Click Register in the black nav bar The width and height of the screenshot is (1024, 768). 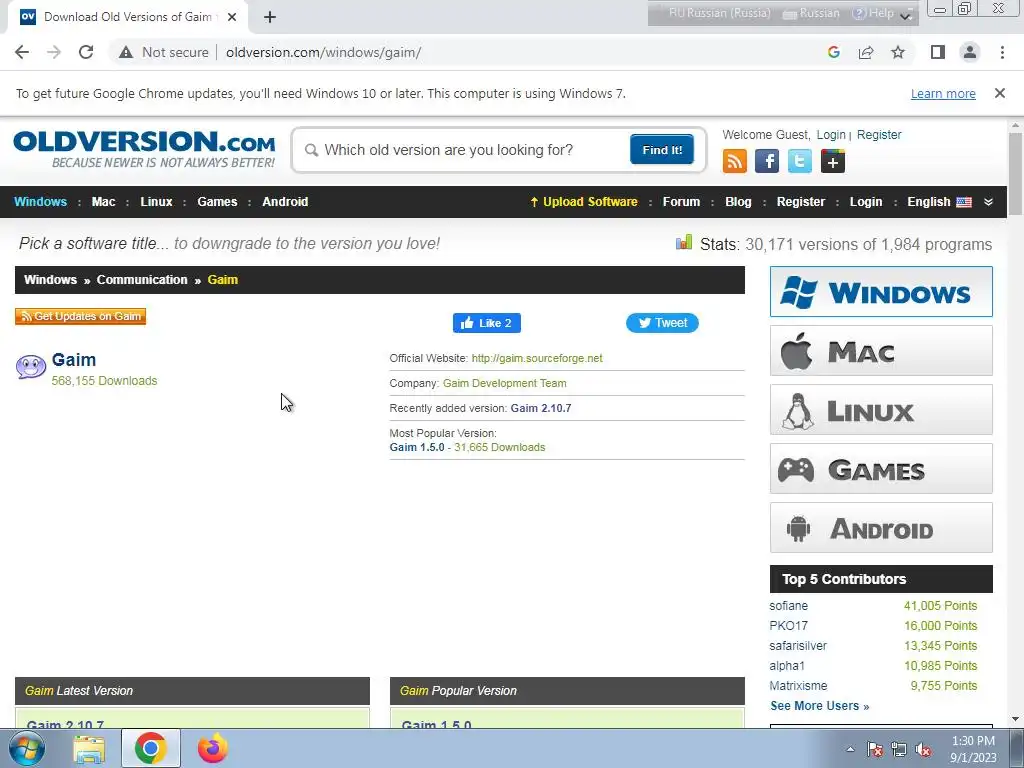(801, 202)
